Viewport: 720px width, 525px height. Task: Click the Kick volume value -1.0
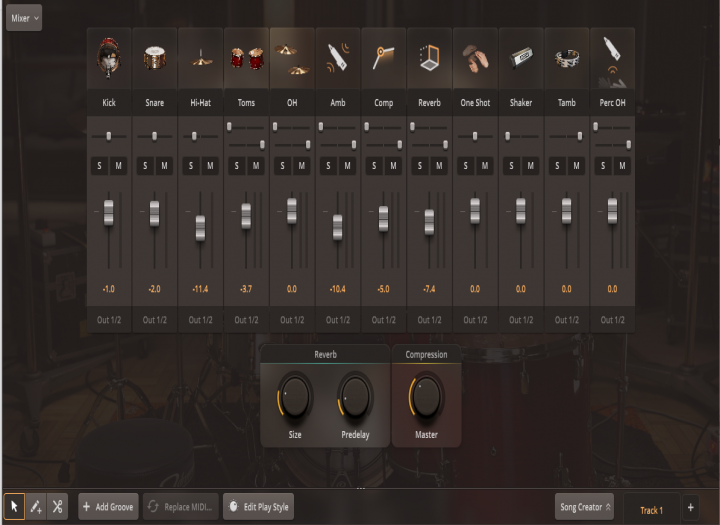coord(109,289)
